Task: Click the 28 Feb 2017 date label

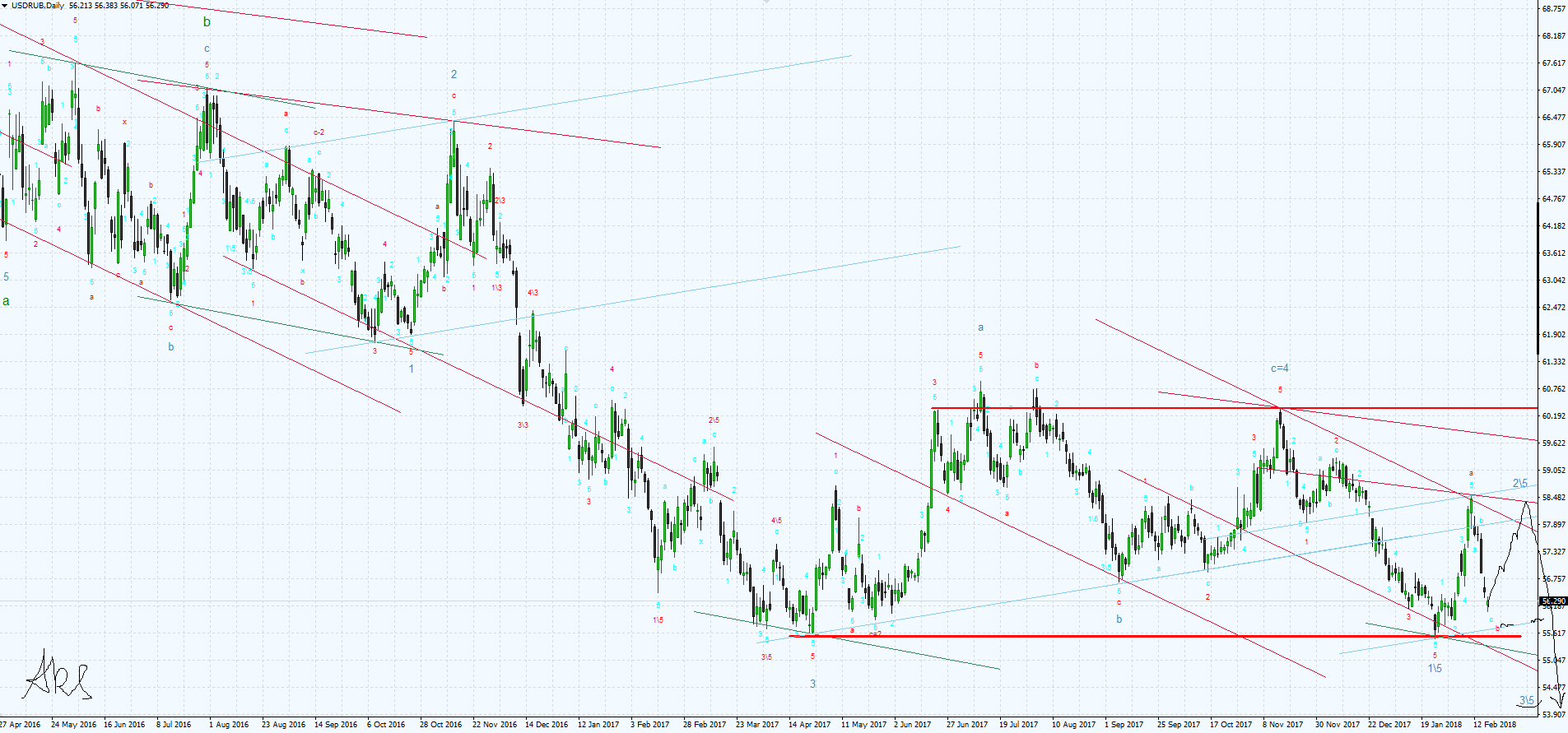Action: [x=705, y=725]
